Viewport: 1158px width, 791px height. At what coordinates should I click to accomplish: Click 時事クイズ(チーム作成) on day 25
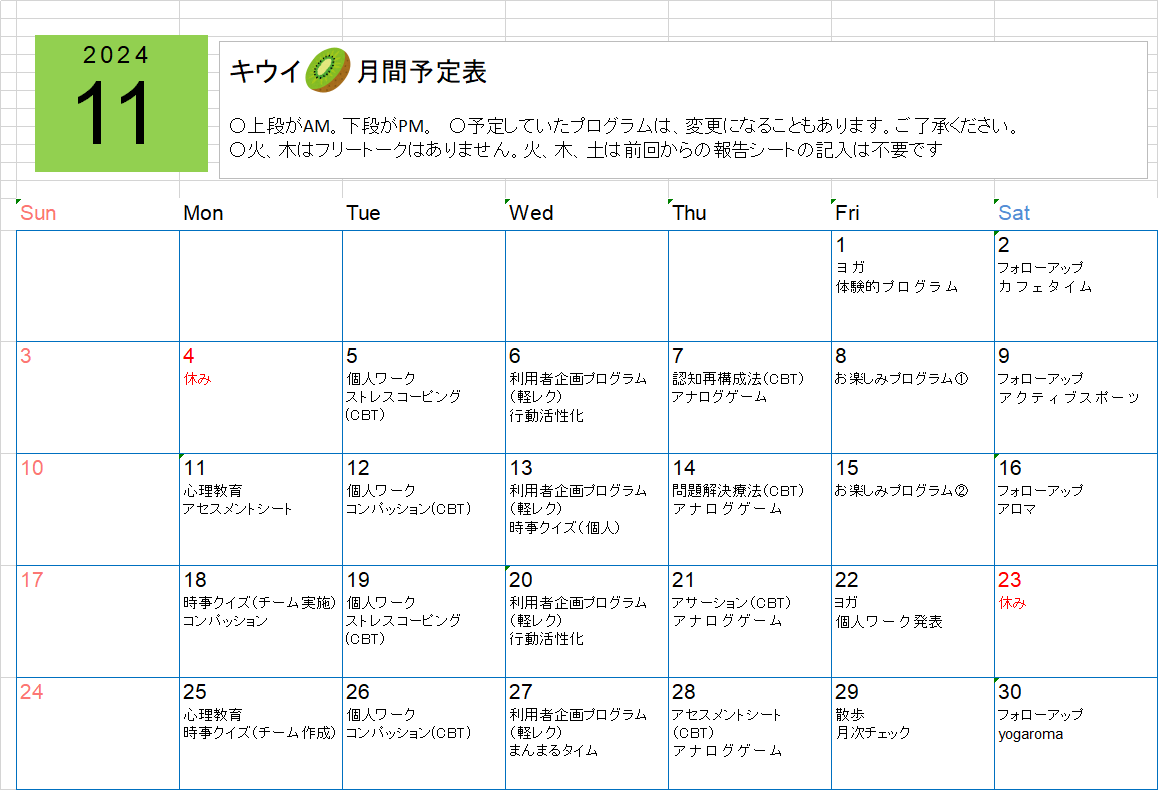260,733
